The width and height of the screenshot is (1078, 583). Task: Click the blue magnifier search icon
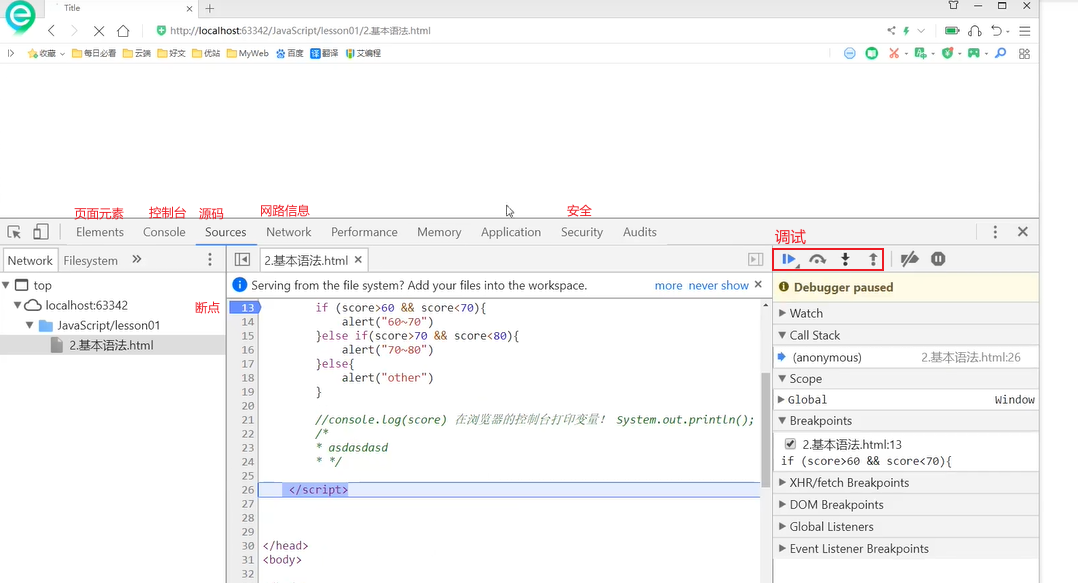[1000, 53]
